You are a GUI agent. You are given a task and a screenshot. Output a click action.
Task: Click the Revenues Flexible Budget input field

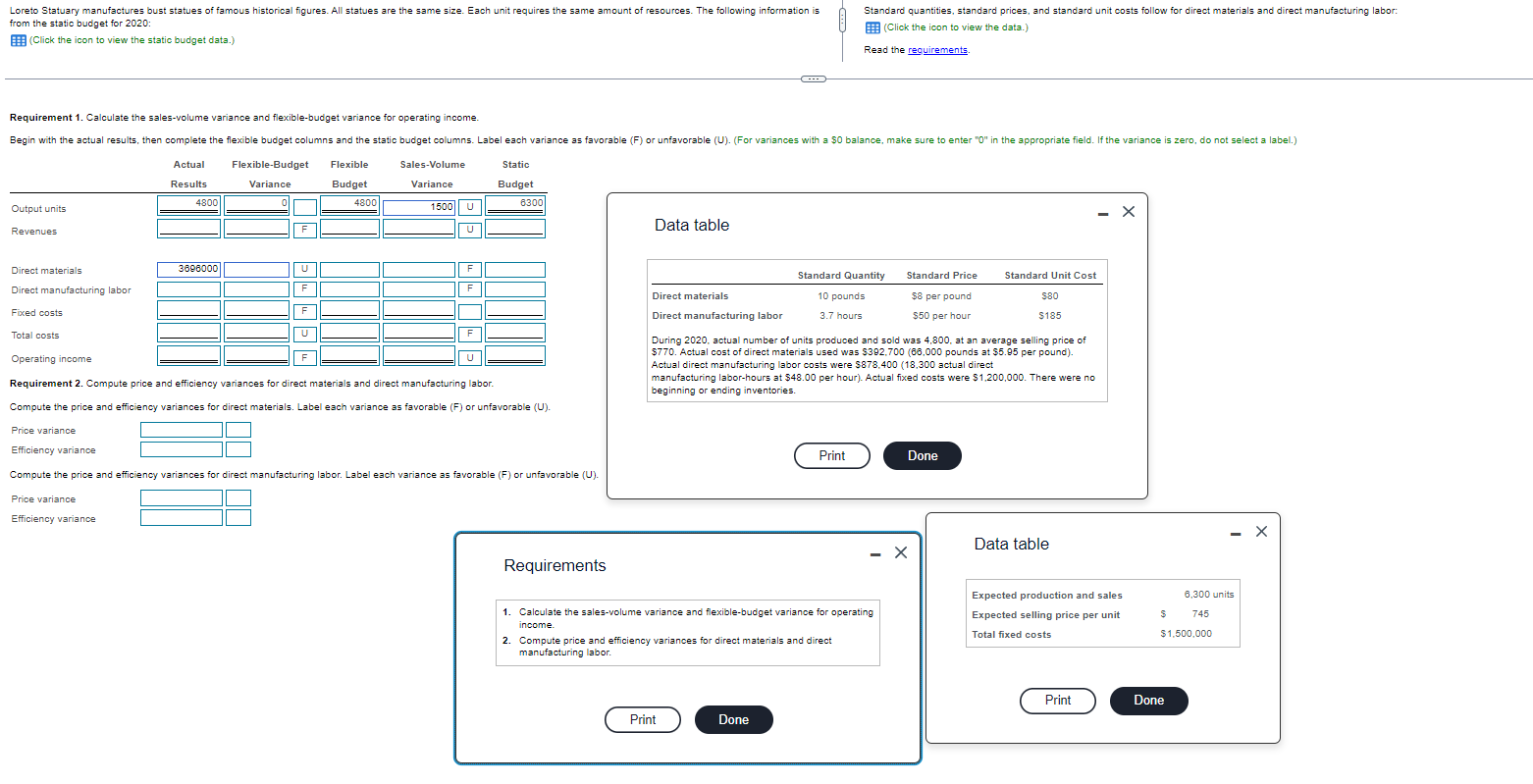[x=349, y=228]
